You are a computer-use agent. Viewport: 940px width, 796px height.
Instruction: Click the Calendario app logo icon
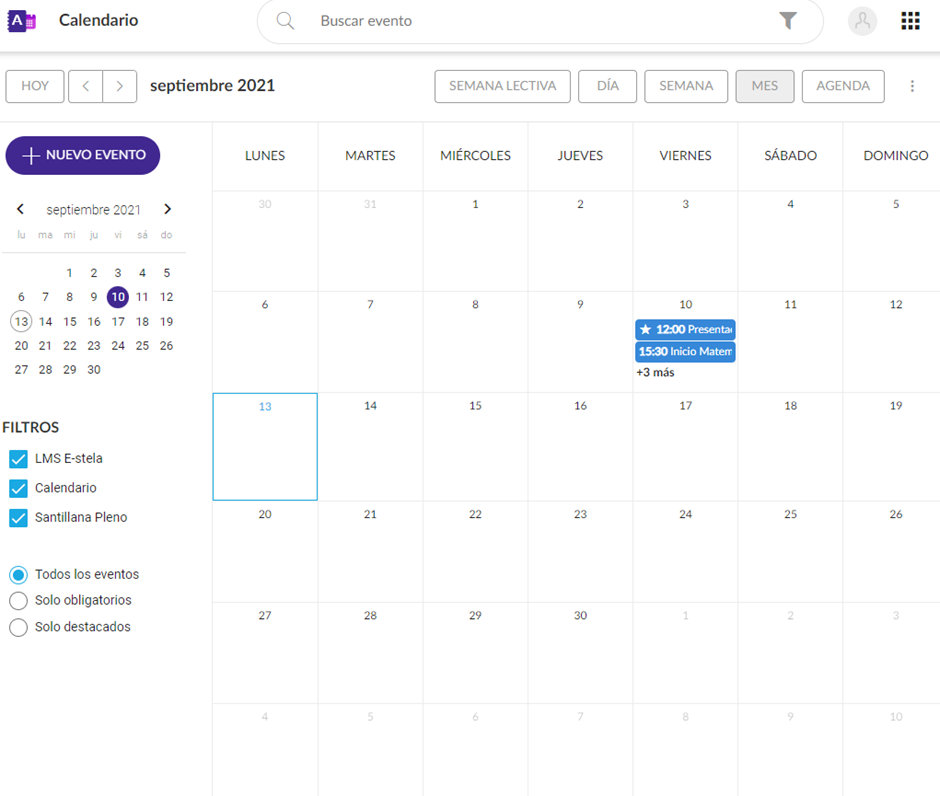pyautogui.click(x=22, y=21)
